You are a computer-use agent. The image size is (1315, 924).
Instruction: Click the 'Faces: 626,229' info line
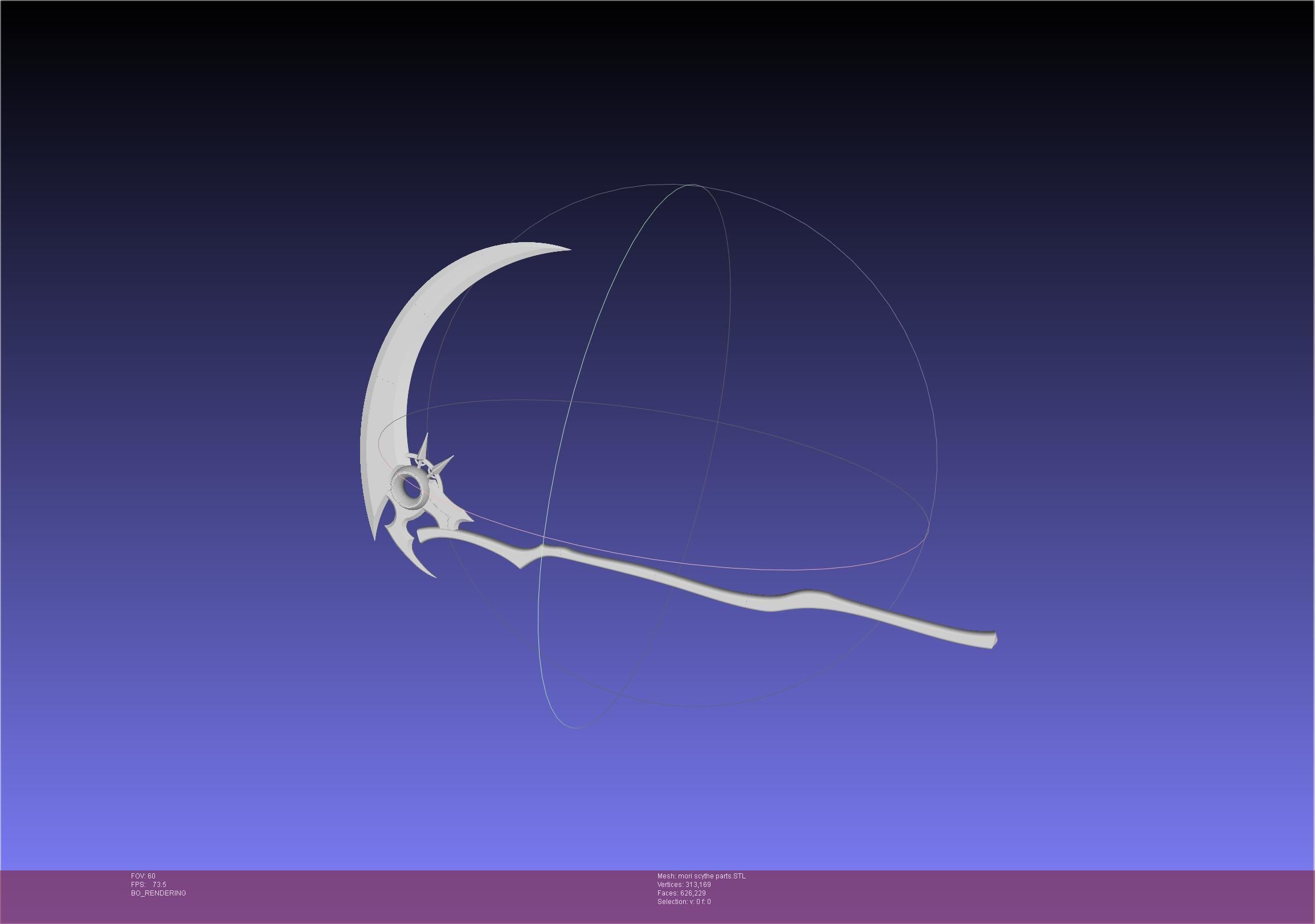coord(681,893)
